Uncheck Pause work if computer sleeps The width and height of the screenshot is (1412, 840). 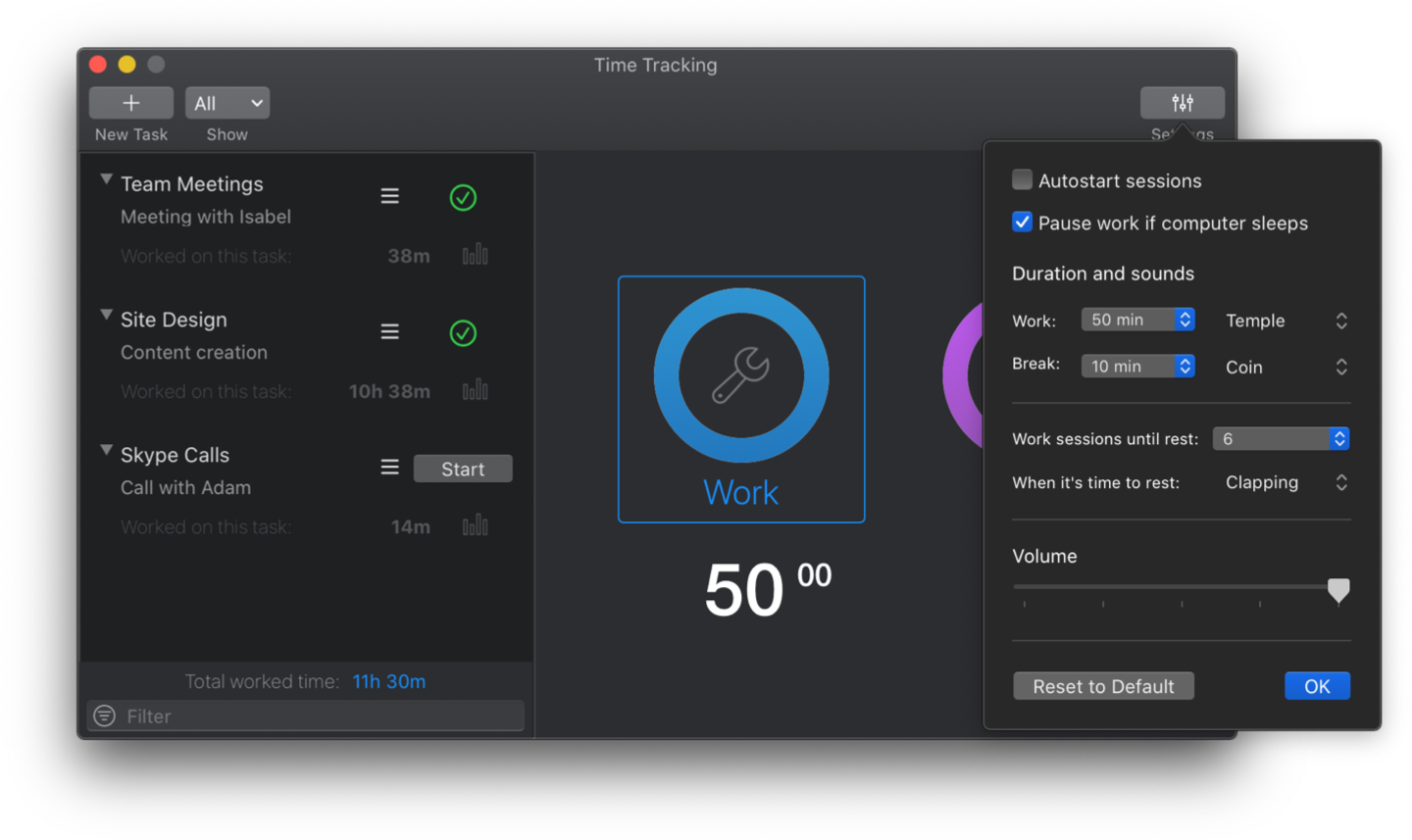click(x=1022, y=222)
